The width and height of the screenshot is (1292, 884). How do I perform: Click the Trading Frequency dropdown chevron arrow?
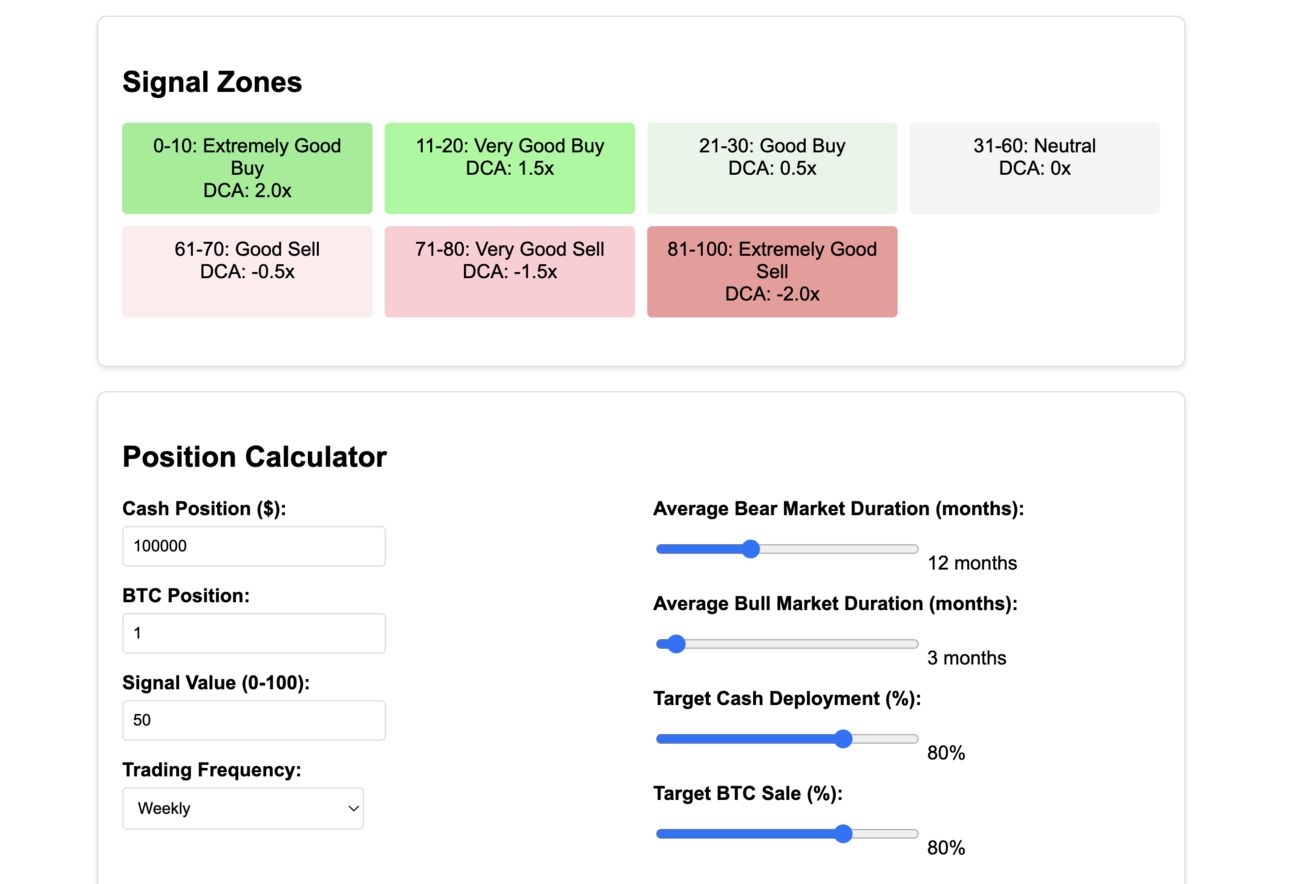point(353,808)
